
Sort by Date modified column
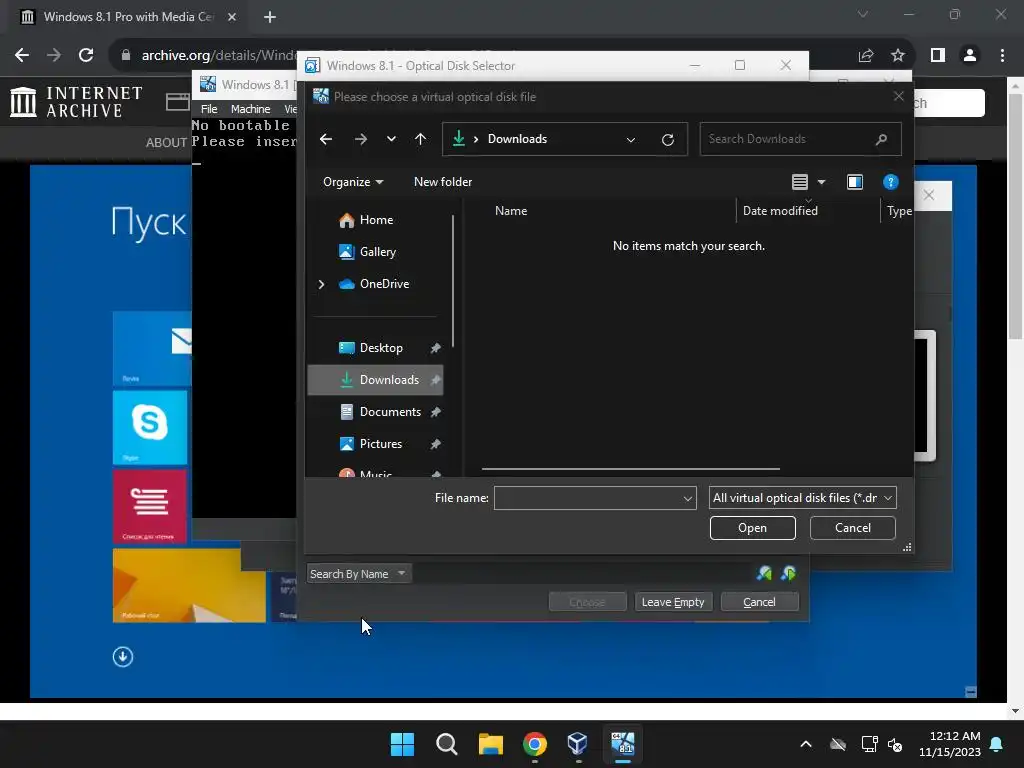click(x=780, y=211)
